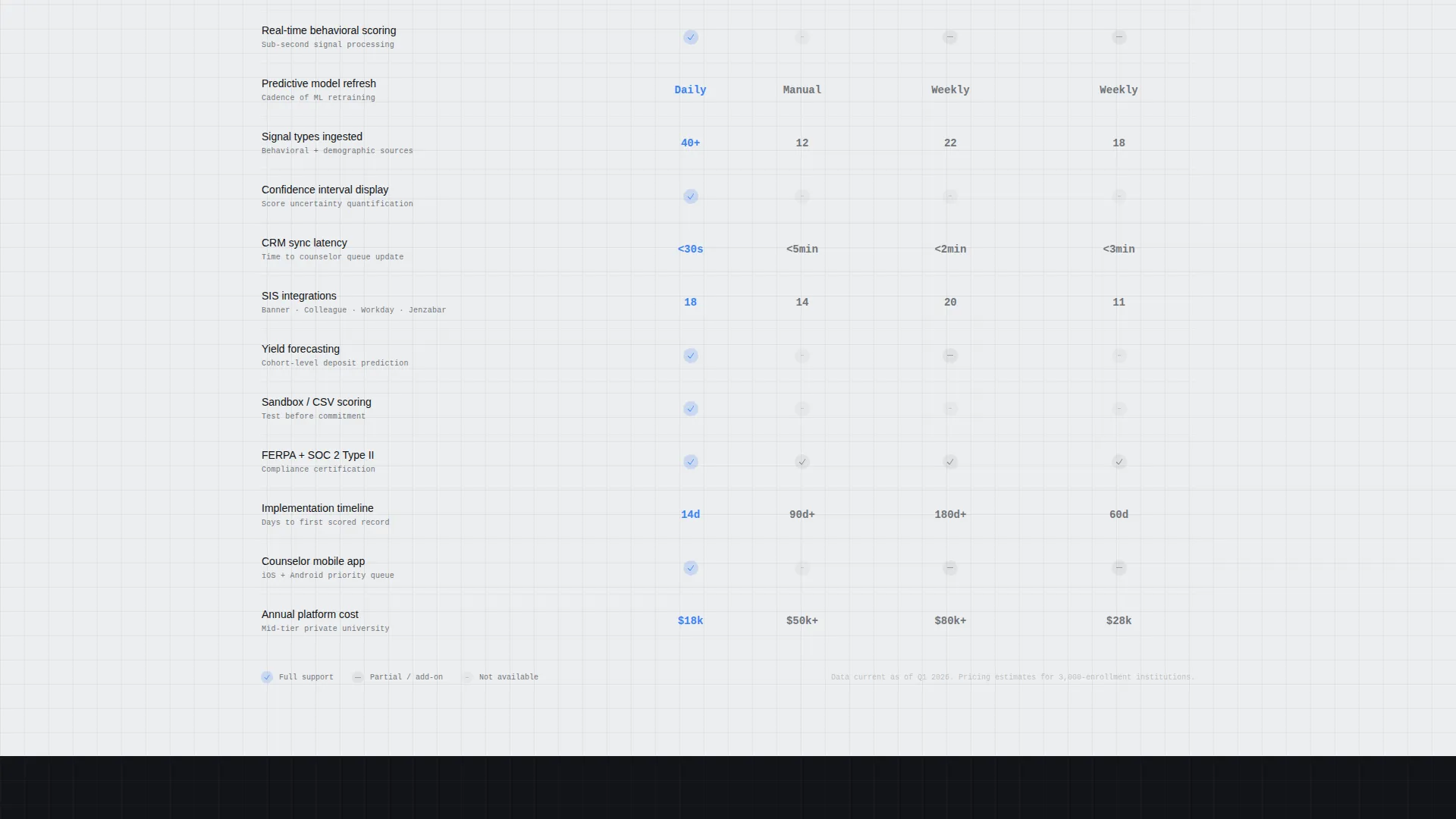1456x819 pixels.
Task: Click the '$28k' annual platform cost
Action: [1119, 620]
